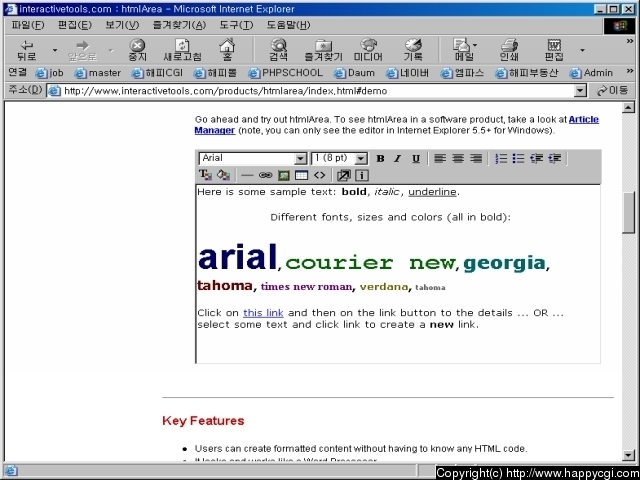Show About this editor info

coord(362,176)
